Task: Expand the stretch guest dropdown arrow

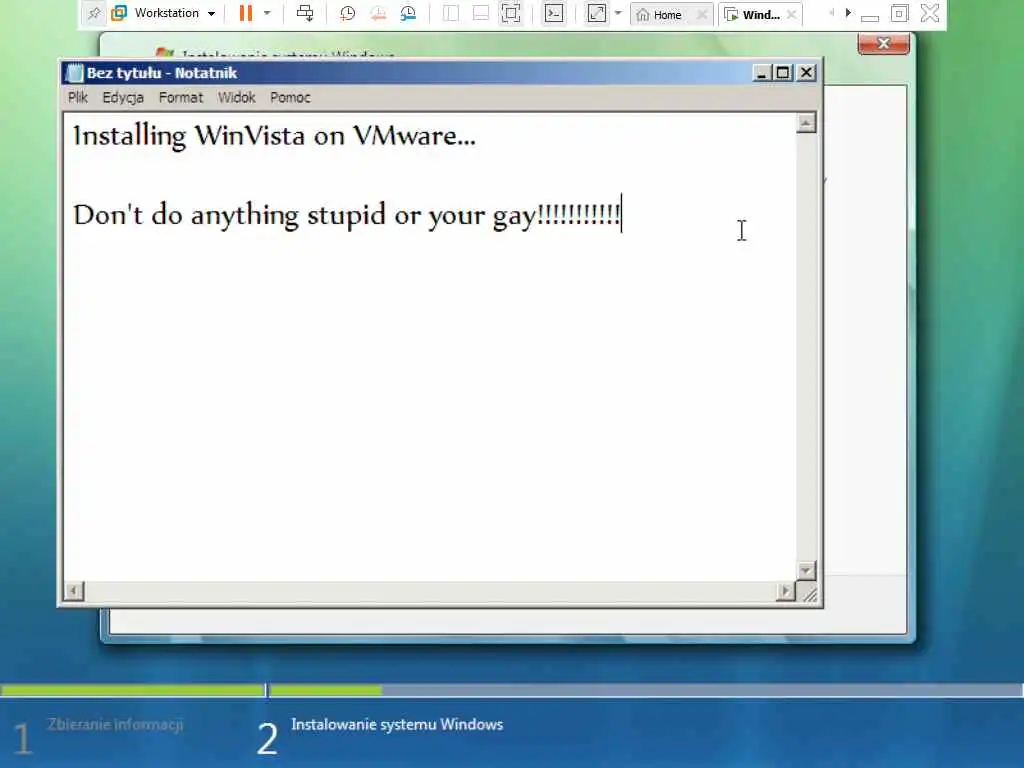Action: tap(618, 13)
